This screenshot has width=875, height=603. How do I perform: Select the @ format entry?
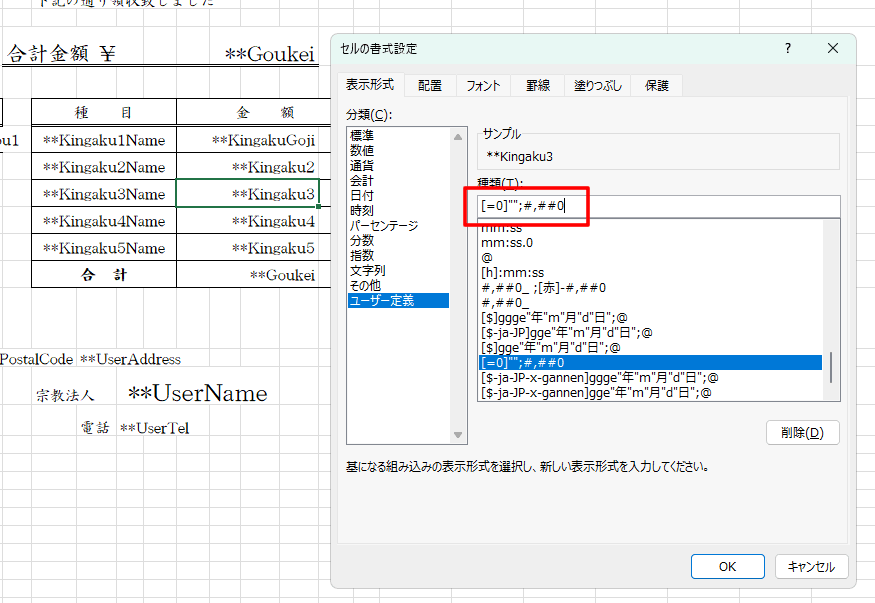point(651,258)
